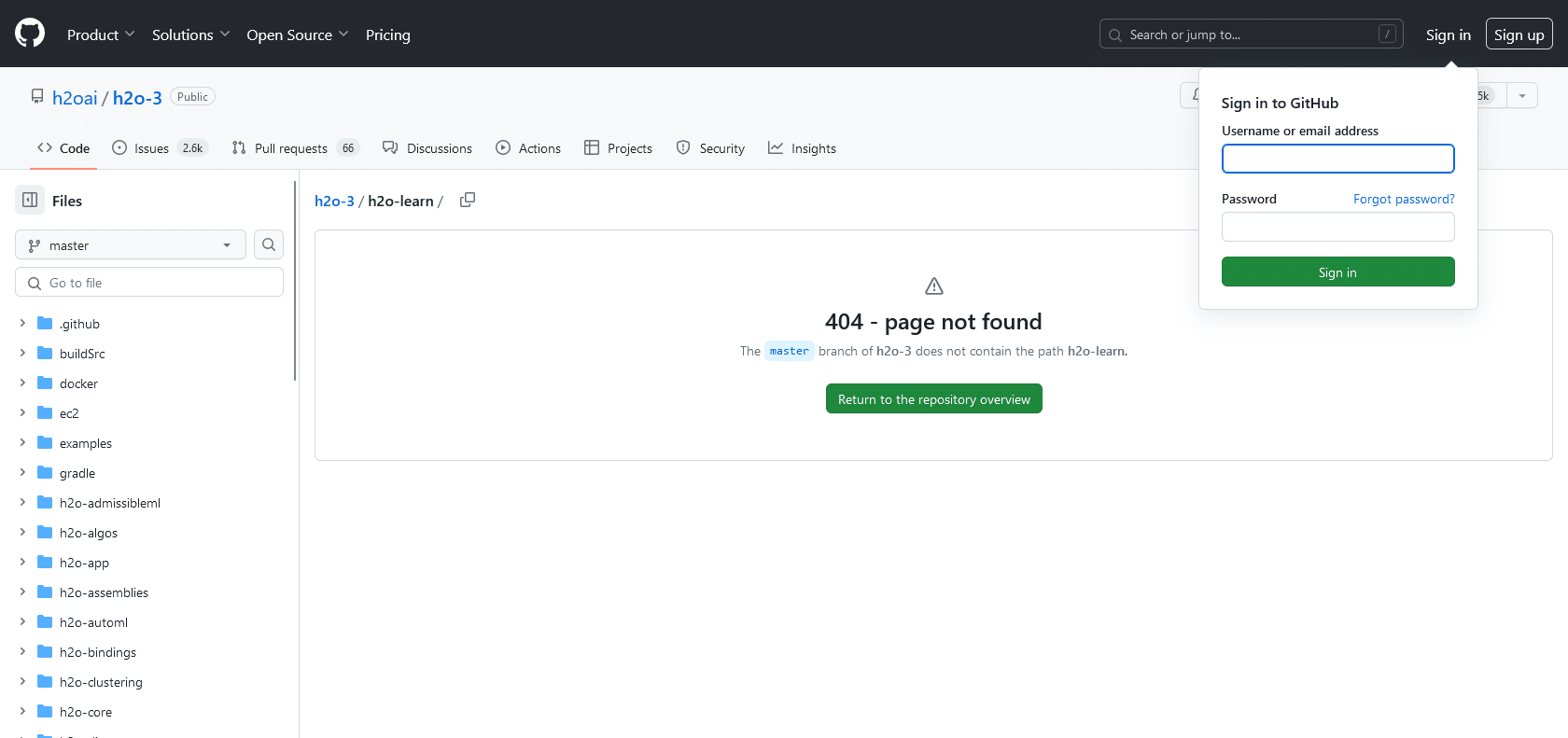Switch to the Discussions tab
The image size is (1568, 738).
click(427, 147)
